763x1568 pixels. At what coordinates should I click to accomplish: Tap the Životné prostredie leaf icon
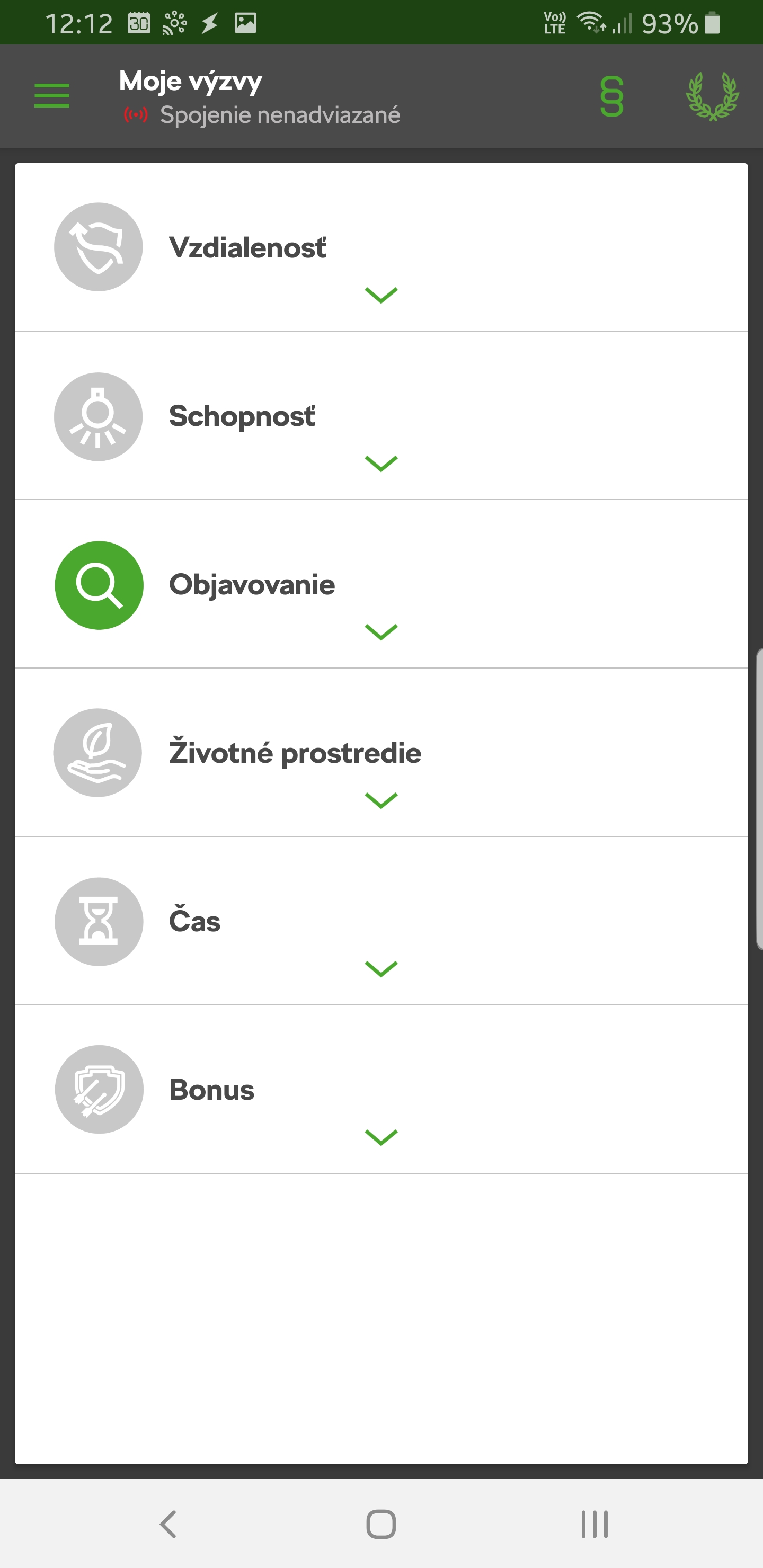(98, 753)
